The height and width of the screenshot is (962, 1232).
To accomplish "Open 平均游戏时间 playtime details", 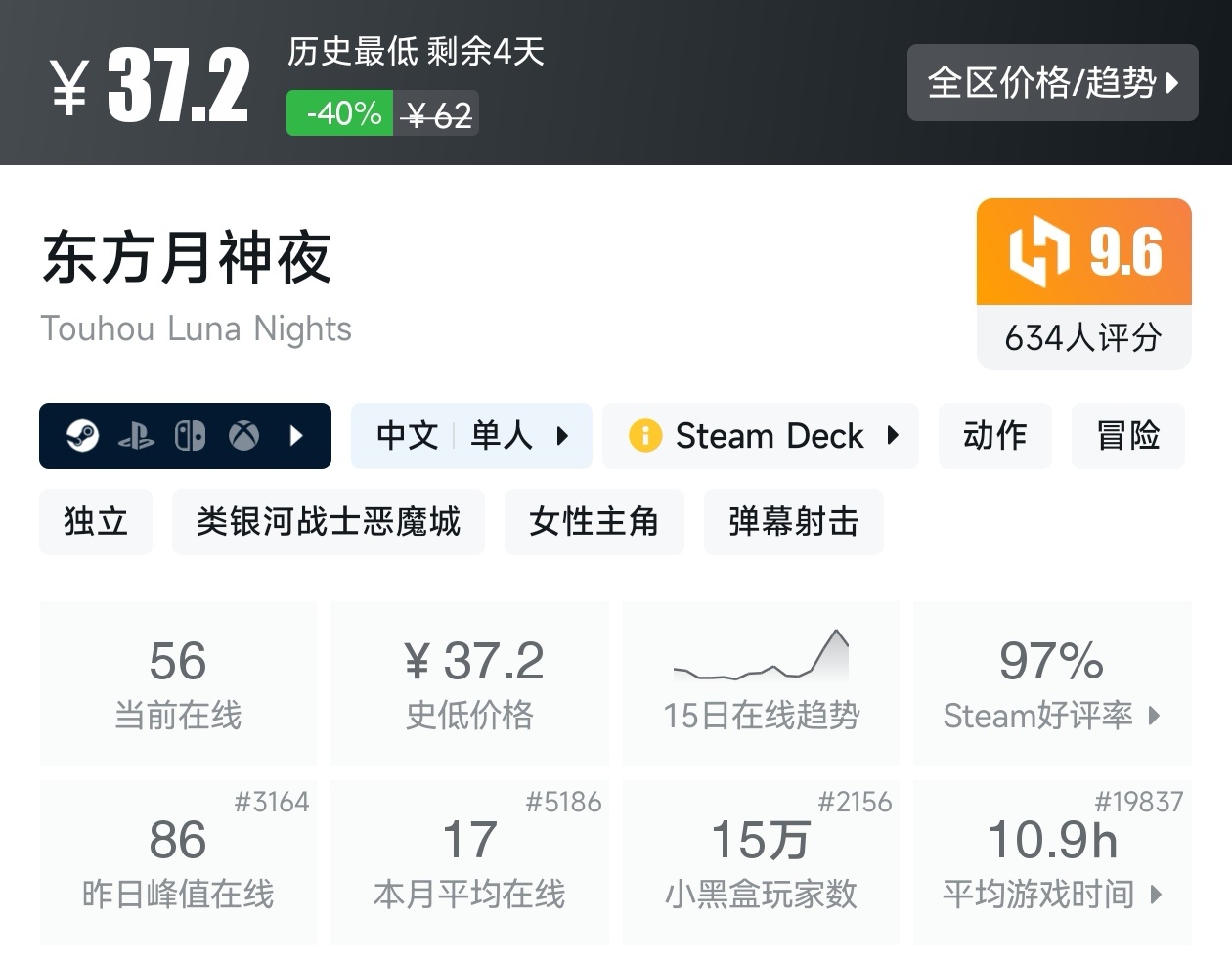I will click(1052, 862).
